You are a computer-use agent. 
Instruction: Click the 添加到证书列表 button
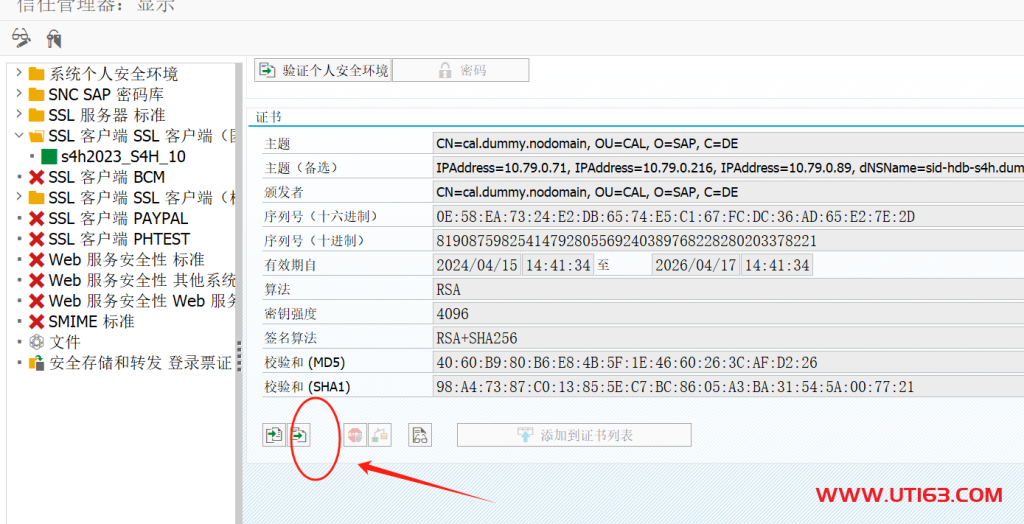(x=574, y=434)
